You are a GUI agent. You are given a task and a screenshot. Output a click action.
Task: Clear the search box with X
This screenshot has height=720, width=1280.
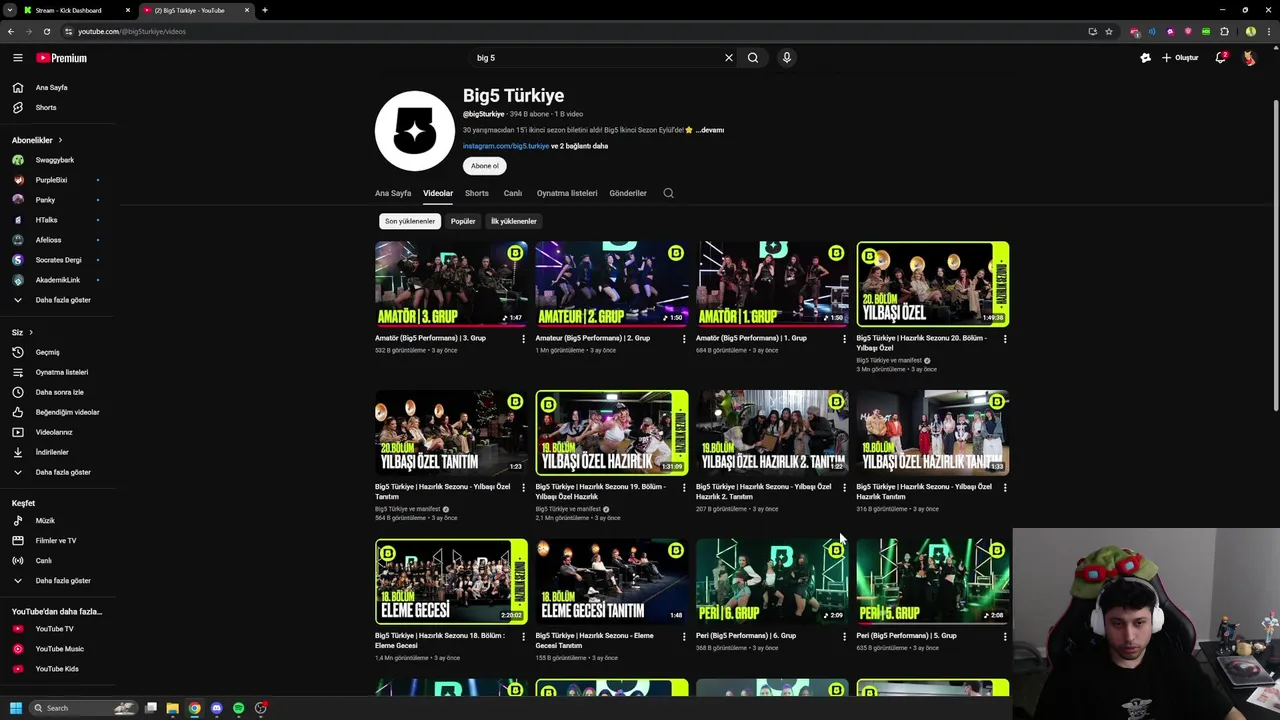click(x=729, y=58)
